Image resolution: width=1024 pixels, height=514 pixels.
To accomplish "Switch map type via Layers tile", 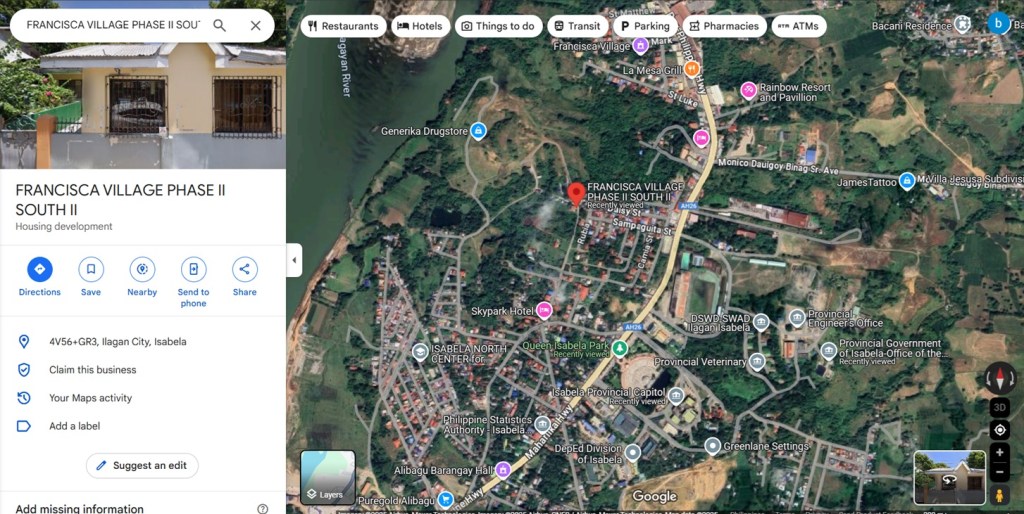I will point(328,477).
